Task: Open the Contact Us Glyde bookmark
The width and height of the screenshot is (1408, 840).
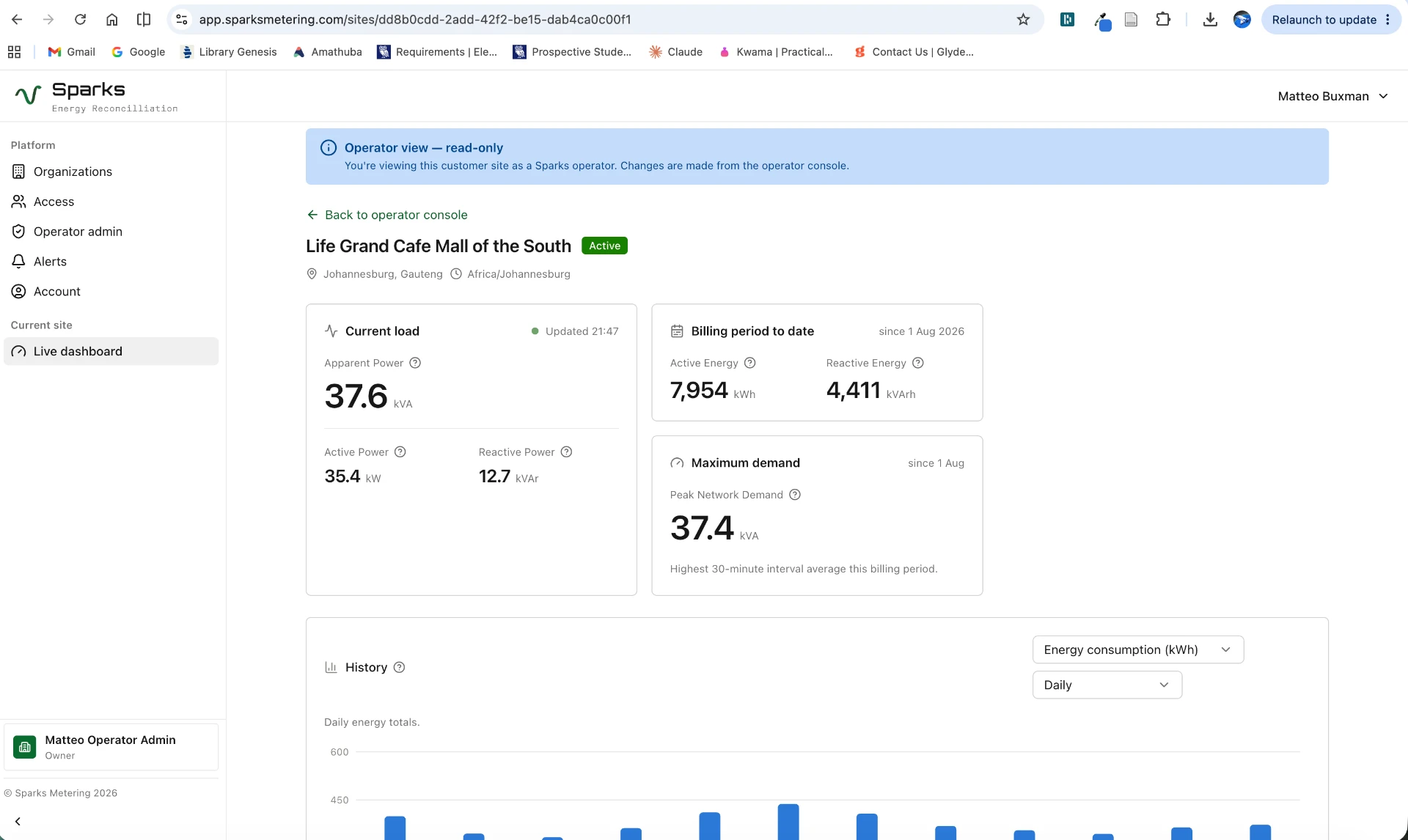Action: [x=914, y=52]
